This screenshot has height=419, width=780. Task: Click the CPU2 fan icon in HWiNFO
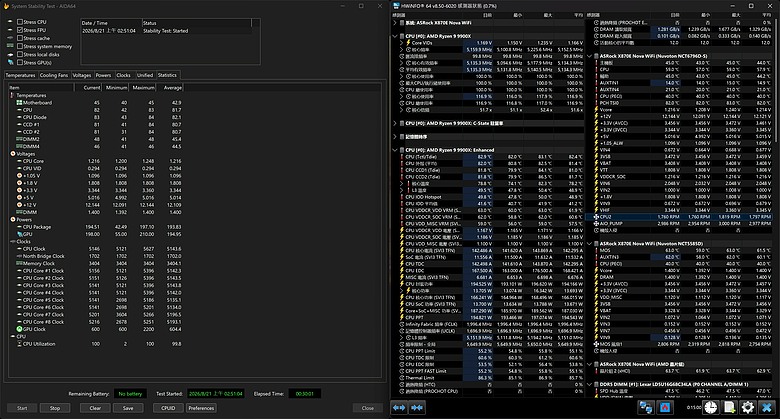click(596, 217)
